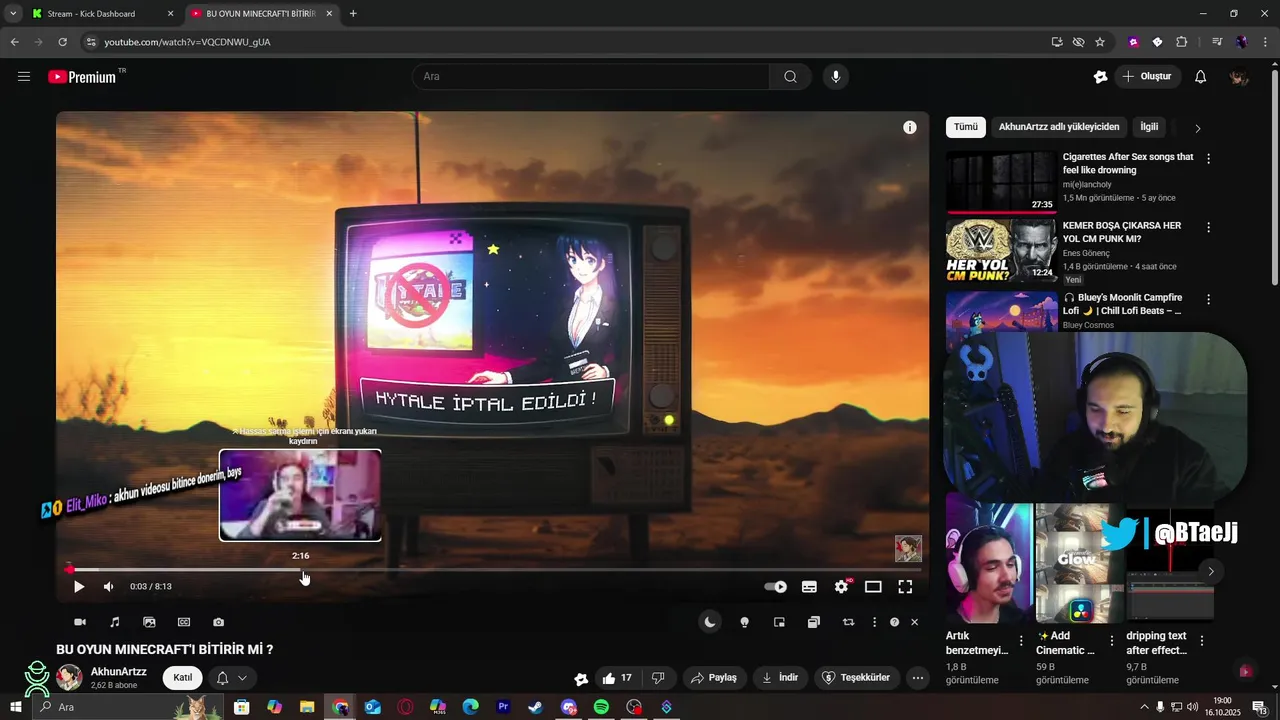Open options for Bluey's Moonlit Campfire video

coord(1208,299)
